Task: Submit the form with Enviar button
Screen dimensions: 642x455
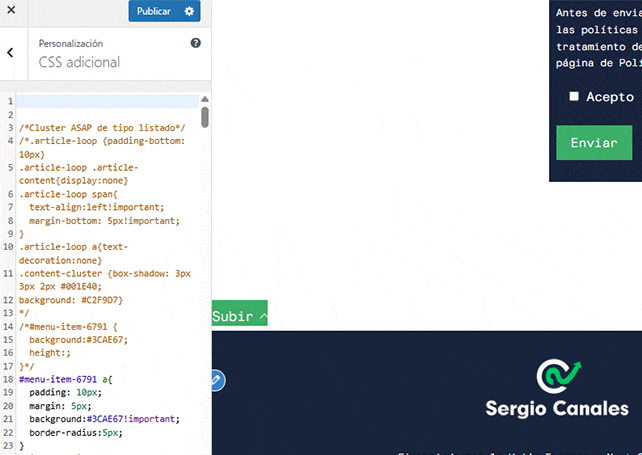Action: coord(594,143)
